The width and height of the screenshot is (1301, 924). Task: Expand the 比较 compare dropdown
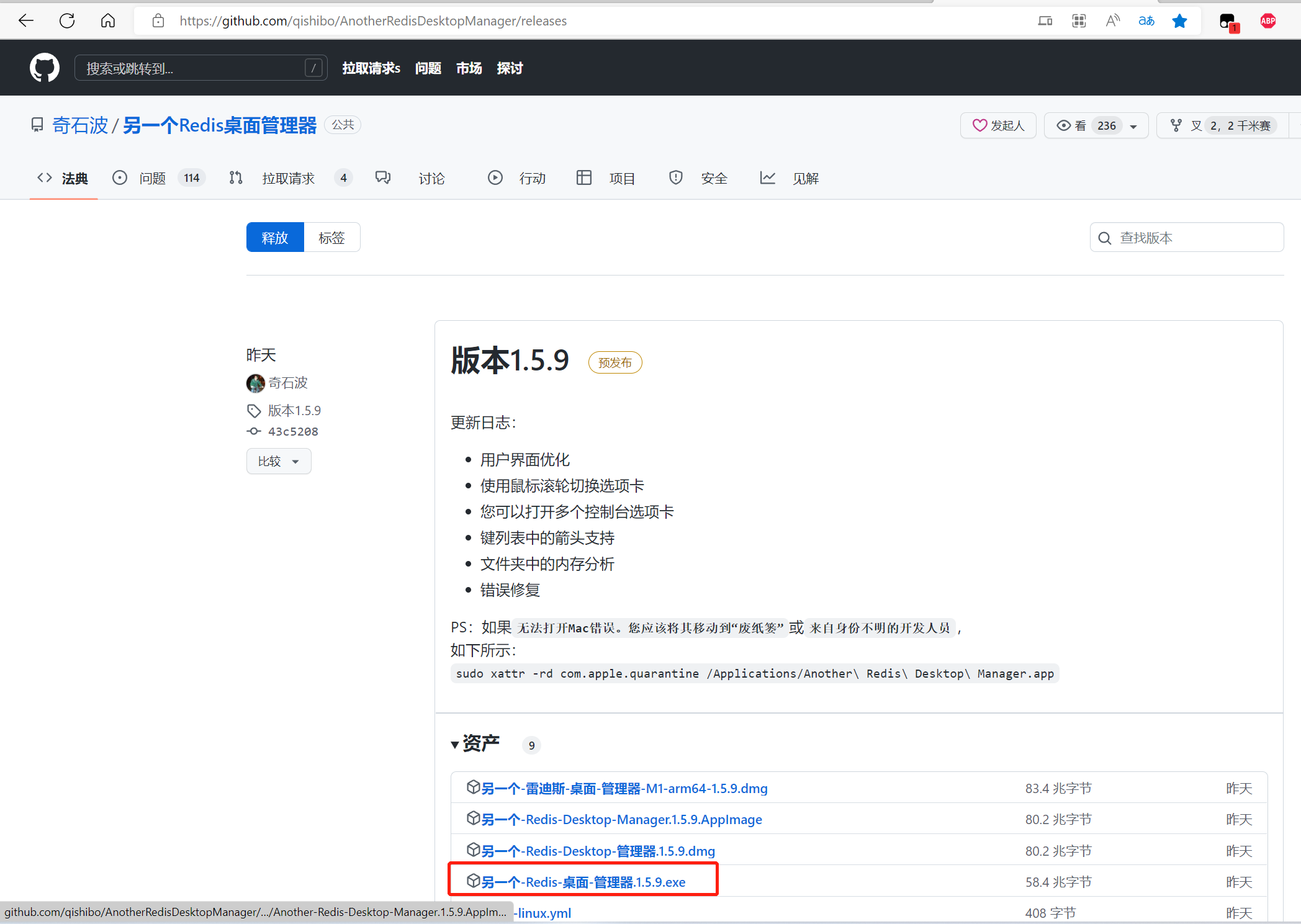(279, 461)
